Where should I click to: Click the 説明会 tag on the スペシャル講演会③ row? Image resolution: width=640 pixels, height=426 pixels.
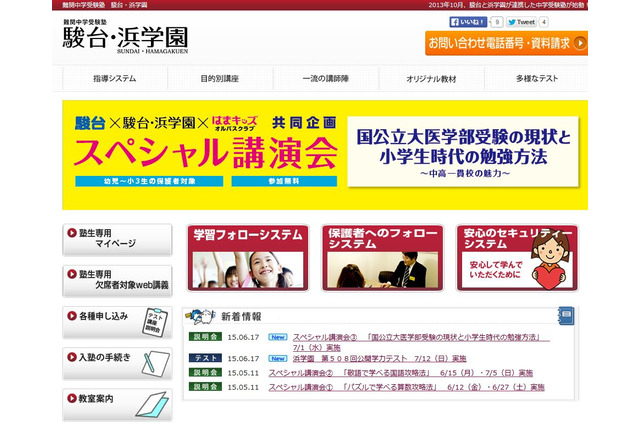coord(205,337)
